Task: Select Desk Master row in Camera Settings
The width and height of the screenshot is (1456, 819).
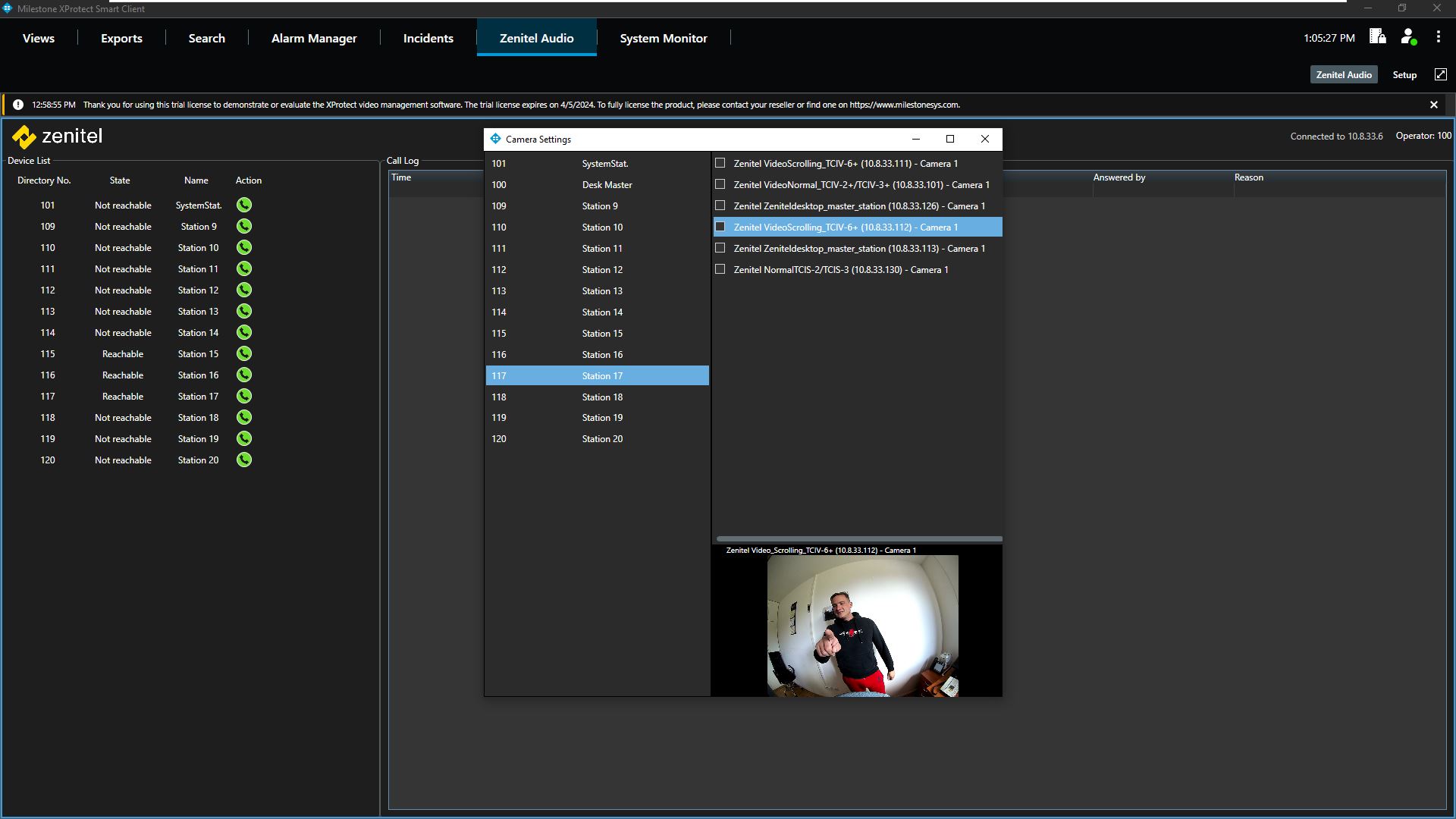Action: (597, 185)
